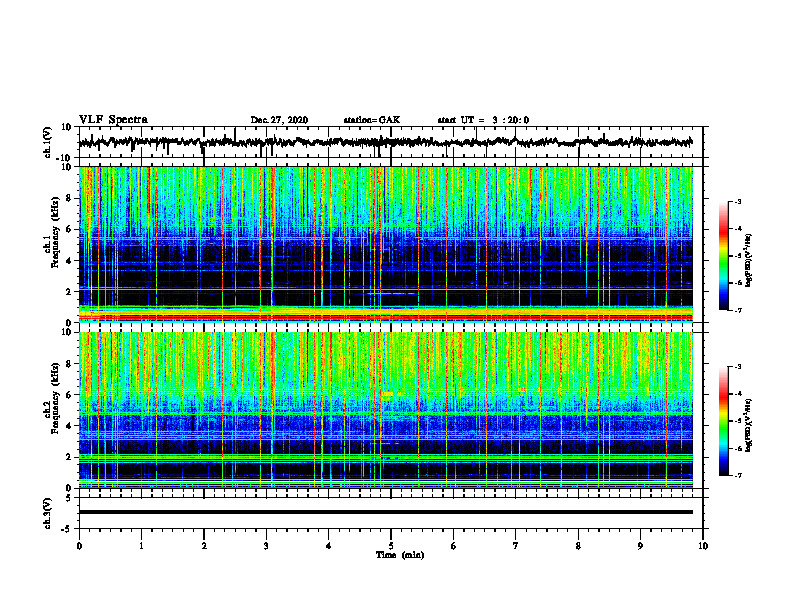Click the "Time (min)" axis label

pos(400,555)
